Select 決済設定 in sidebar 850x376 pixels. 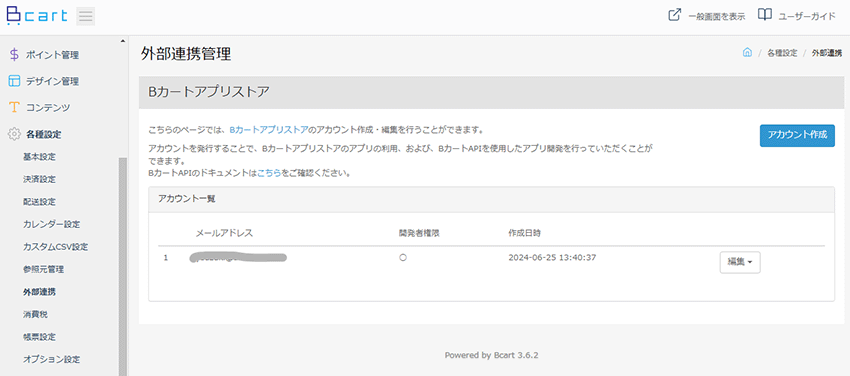click(39, 179)
